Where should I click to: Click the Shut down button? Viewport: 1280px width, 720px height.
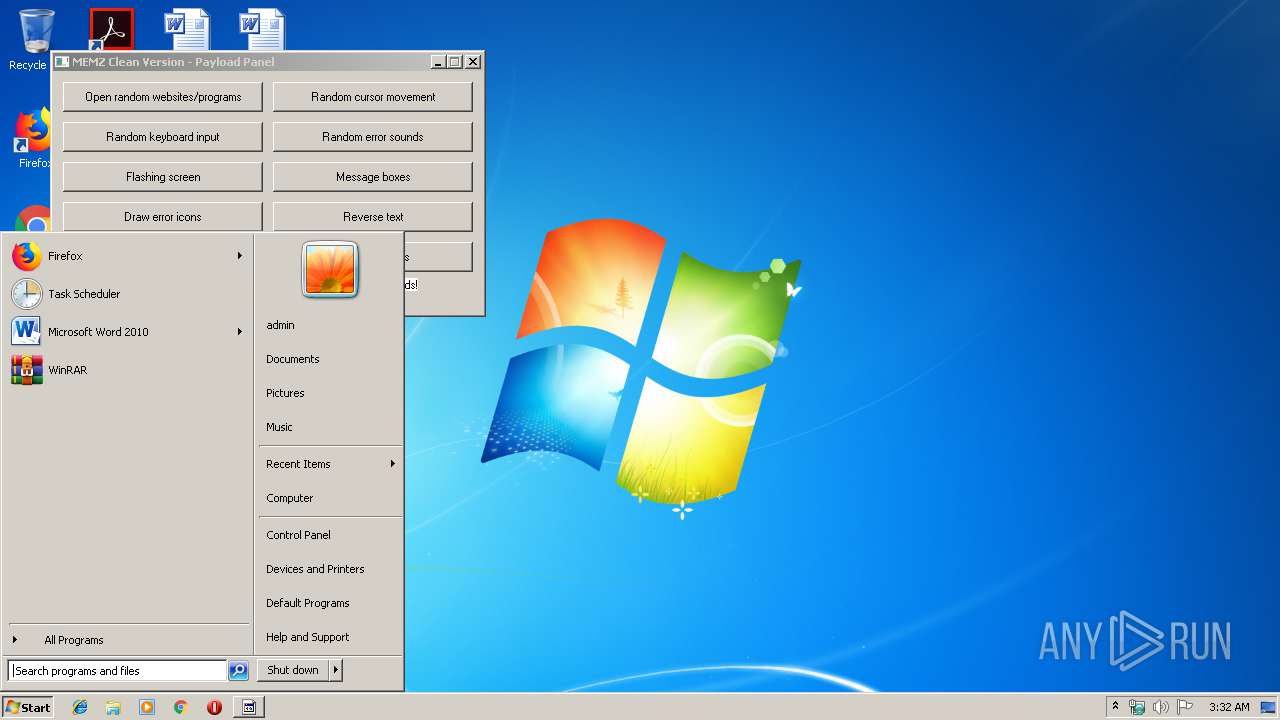coord(293,670)
